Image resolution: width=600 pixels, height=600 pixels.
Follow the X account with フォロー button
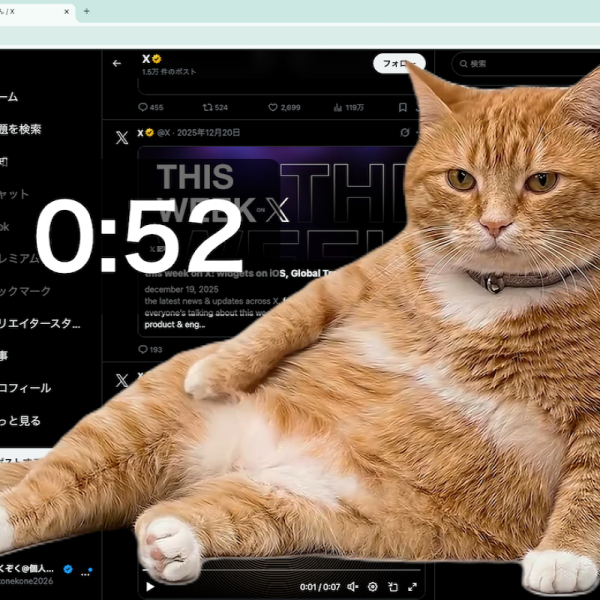pos(399,63)
